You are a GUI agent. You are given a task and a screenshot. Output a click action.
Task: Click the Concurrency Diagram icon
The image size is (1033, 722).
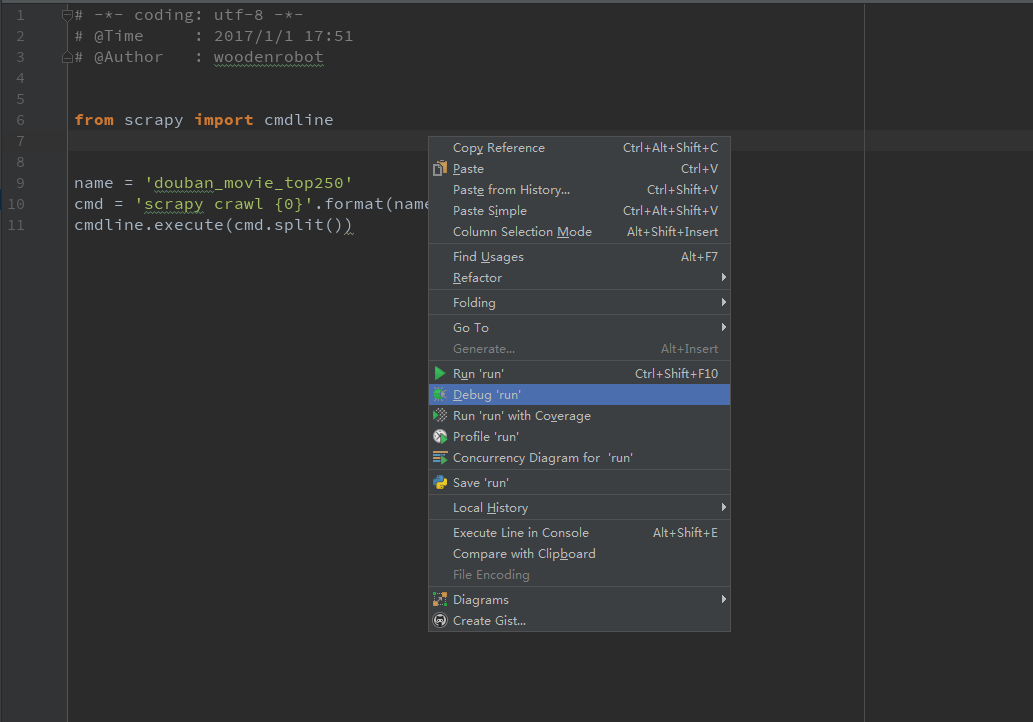tap(440, 458)
